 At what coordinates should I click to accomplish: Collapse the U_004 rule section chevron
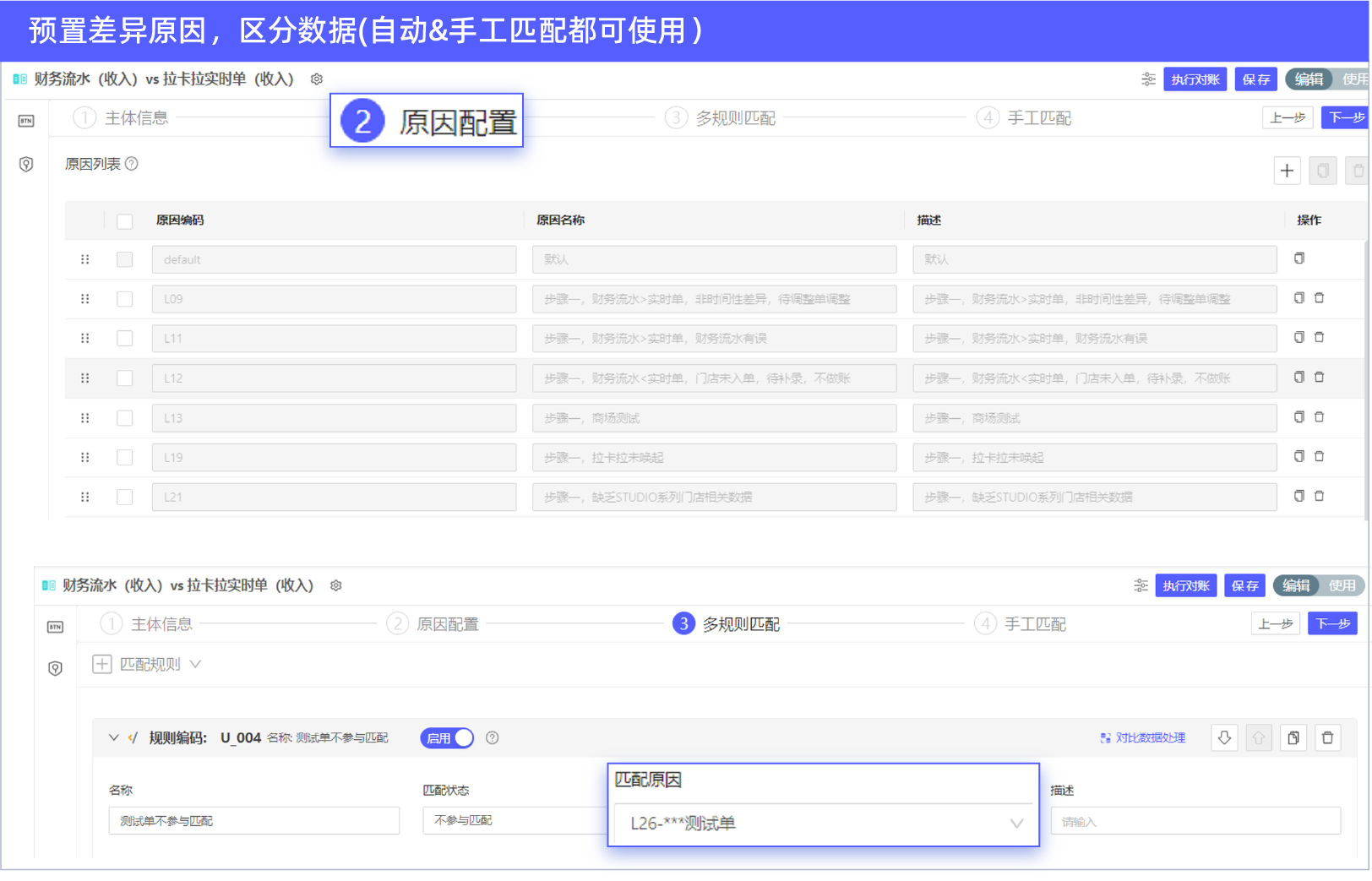pos(114,738)
